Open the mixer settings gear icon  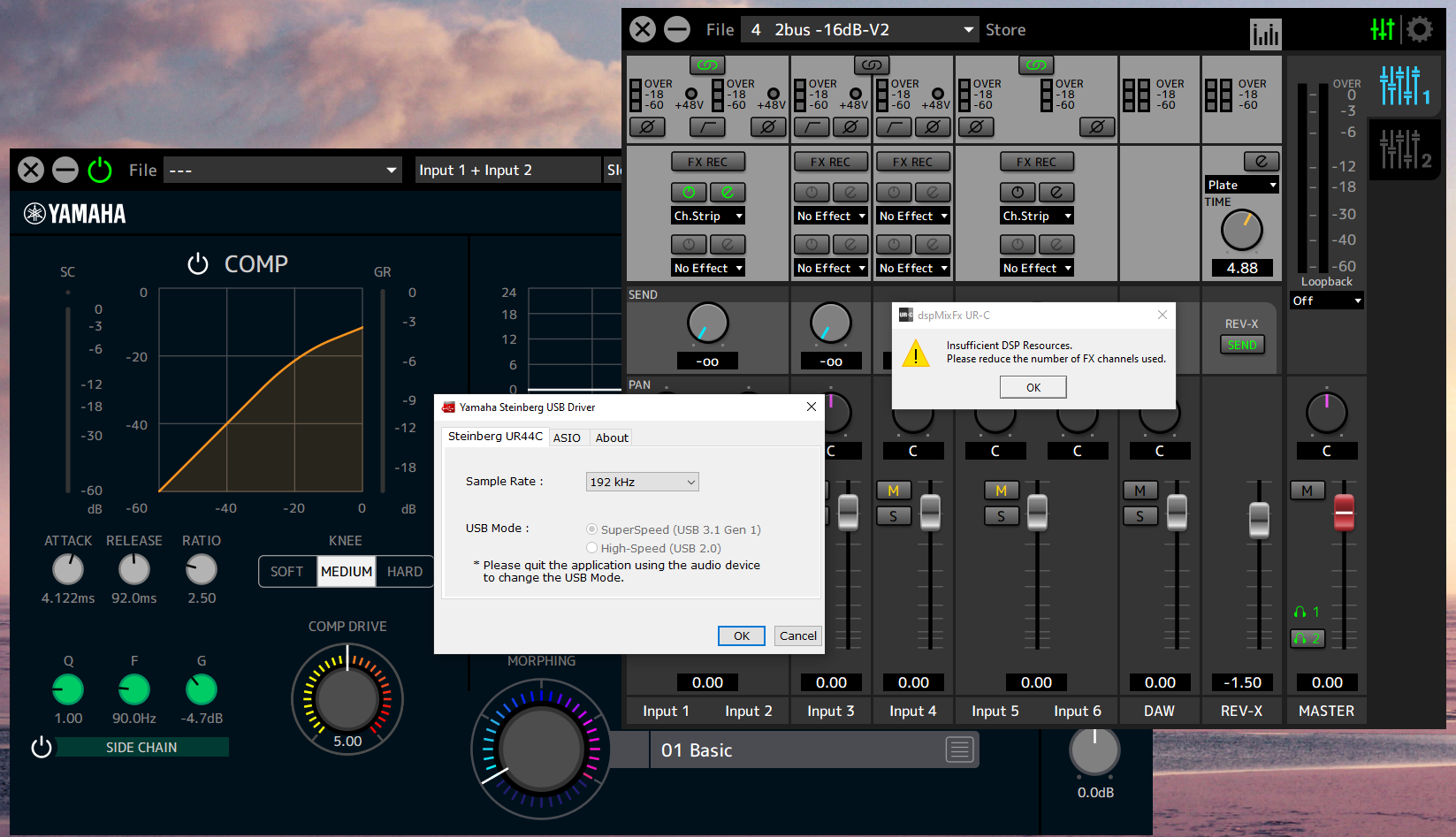coord(1419,30)
